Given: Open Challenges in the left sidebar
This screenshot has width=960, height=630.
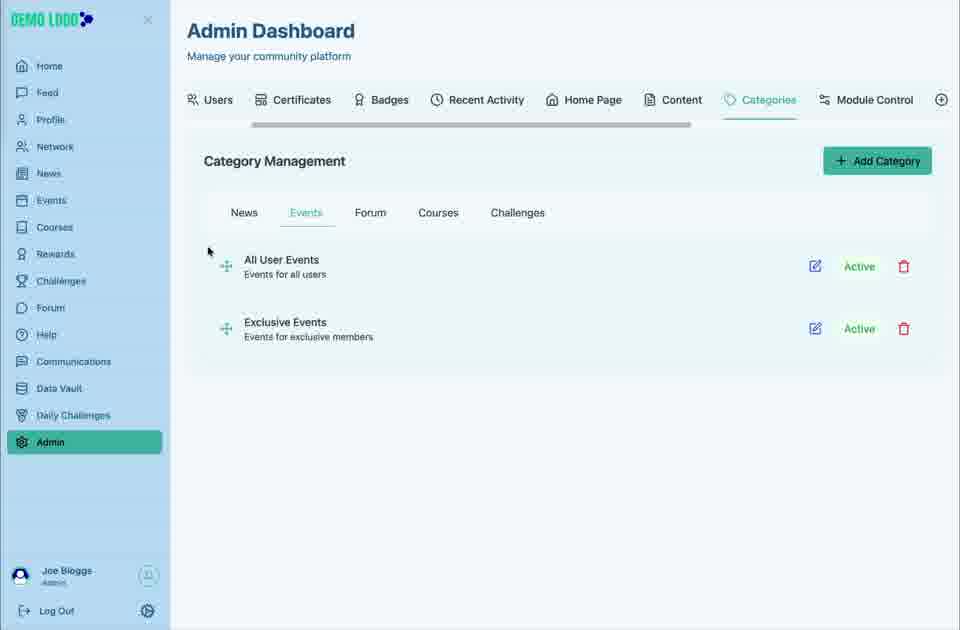Looking at the screenshot, I should coord(84,281).
